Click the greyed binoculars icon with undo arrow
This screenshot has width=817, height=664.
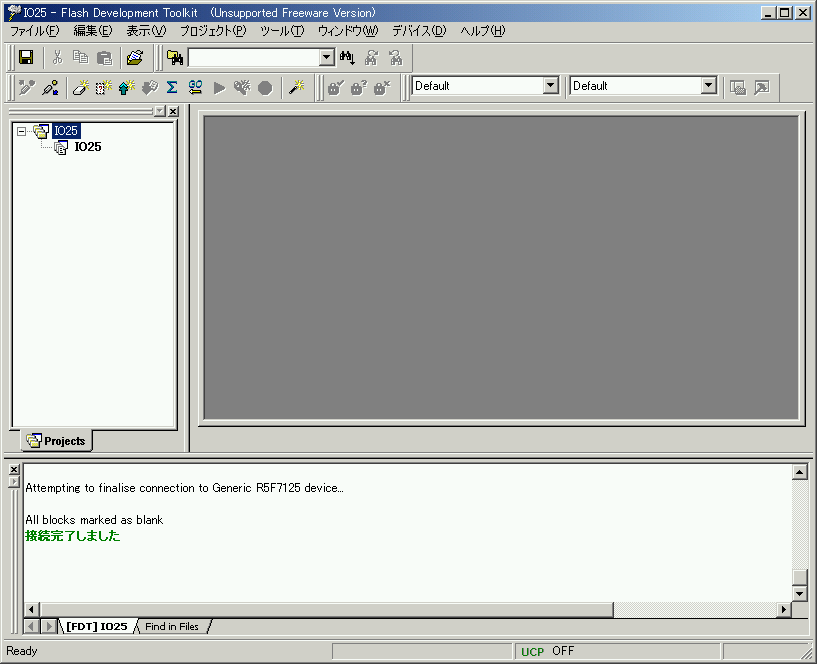tap(395, 57)
